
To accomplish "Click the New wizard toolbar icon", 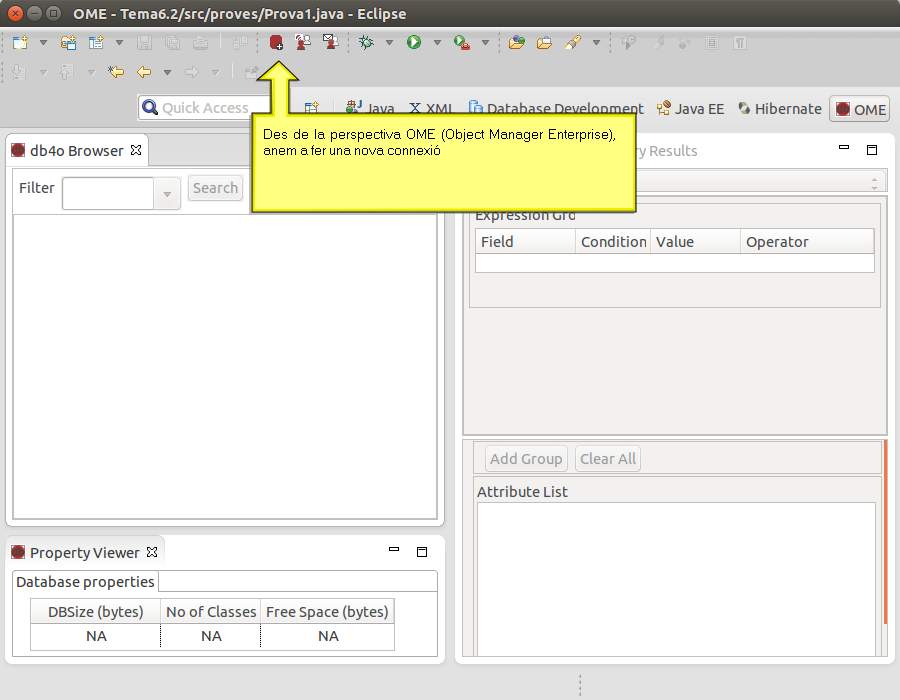I will (x=21, y=42).
